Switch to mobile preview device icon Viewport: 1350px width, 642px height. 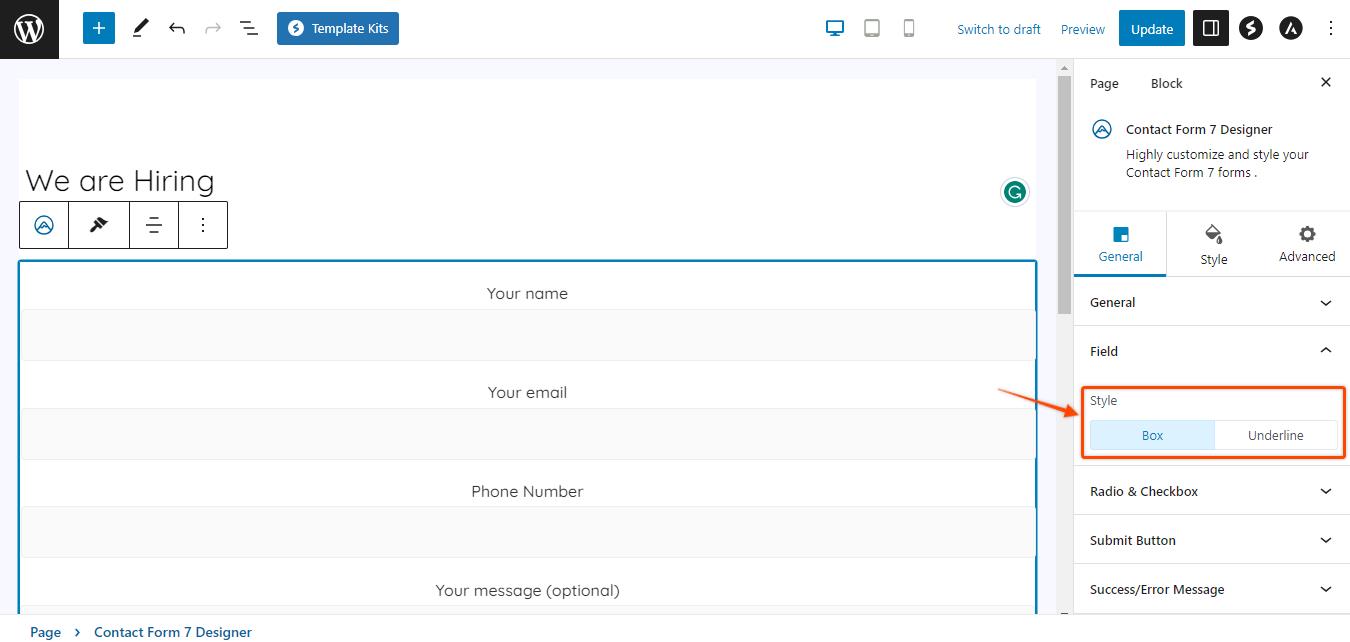coord(909,29)
